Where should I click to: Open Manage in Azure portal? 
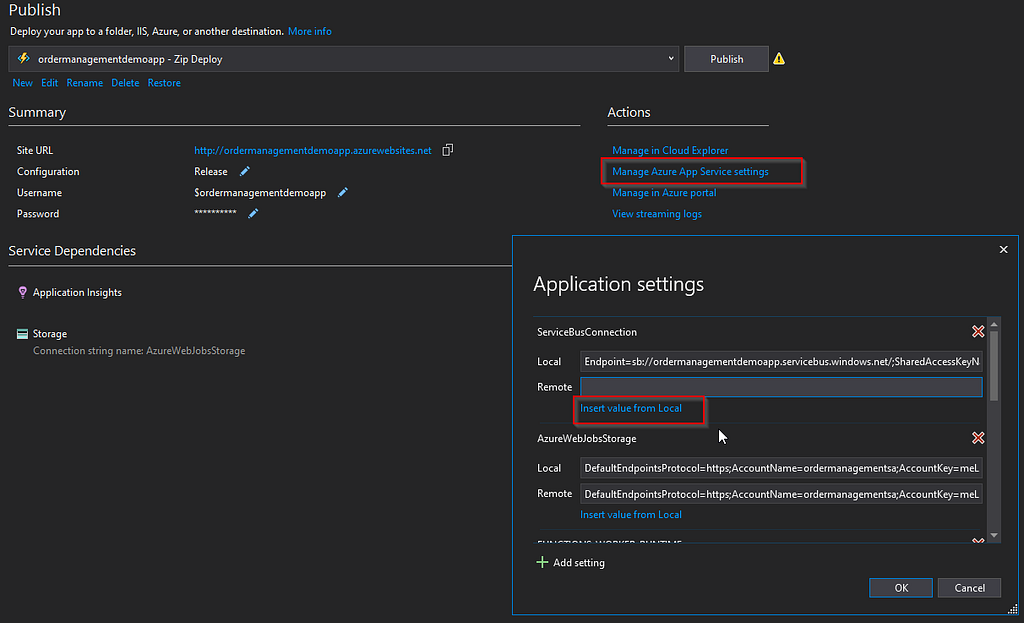tap(664, 193)
